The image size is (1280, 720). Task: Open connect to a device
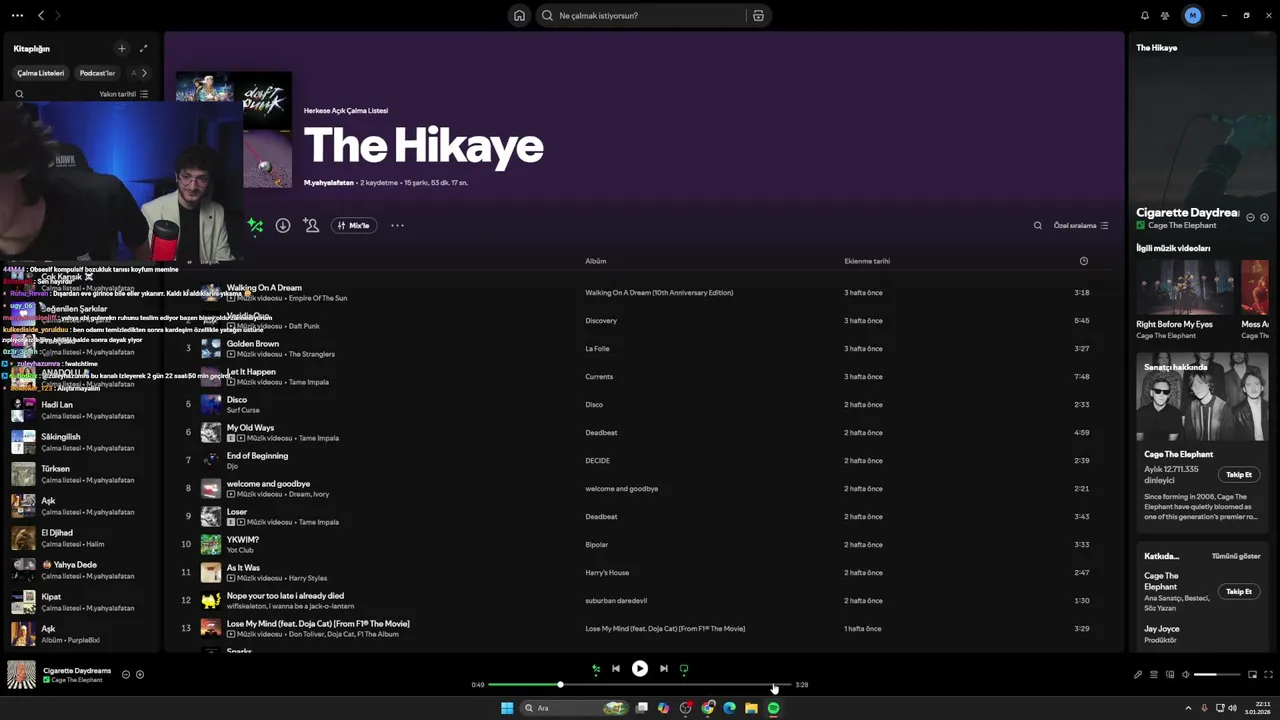pyautogui.click(x=1170, y=675)
